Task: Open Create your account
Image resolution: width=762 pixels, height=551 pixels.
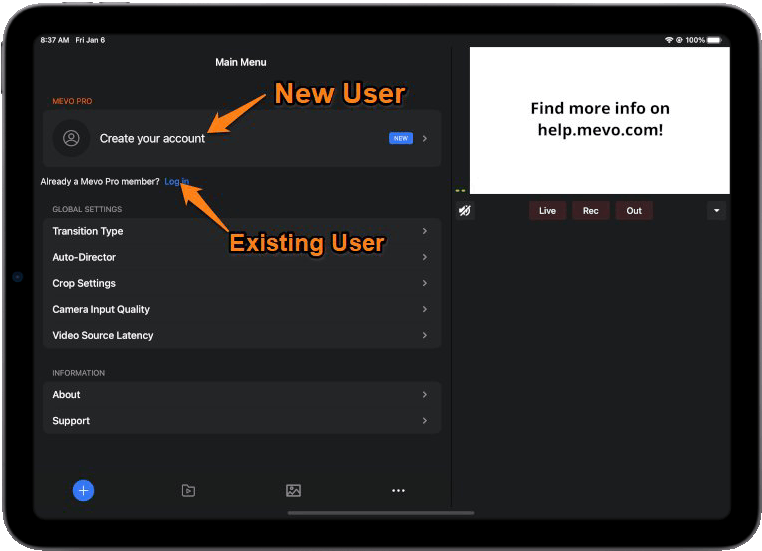Action: click(x=242, y=138)
